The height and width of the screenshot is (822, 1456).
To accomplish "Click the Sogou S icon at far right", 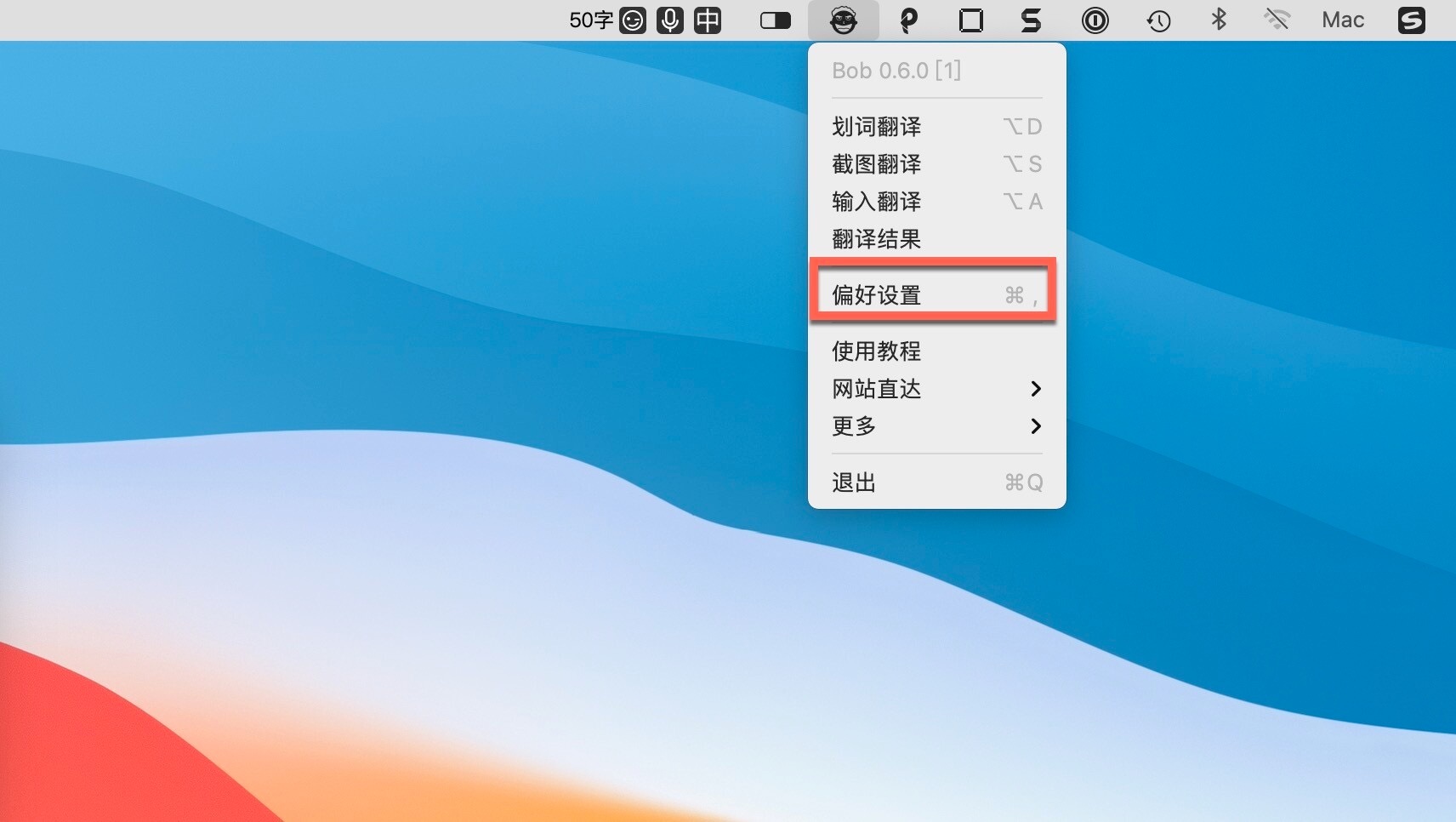I will point(1411,20).
